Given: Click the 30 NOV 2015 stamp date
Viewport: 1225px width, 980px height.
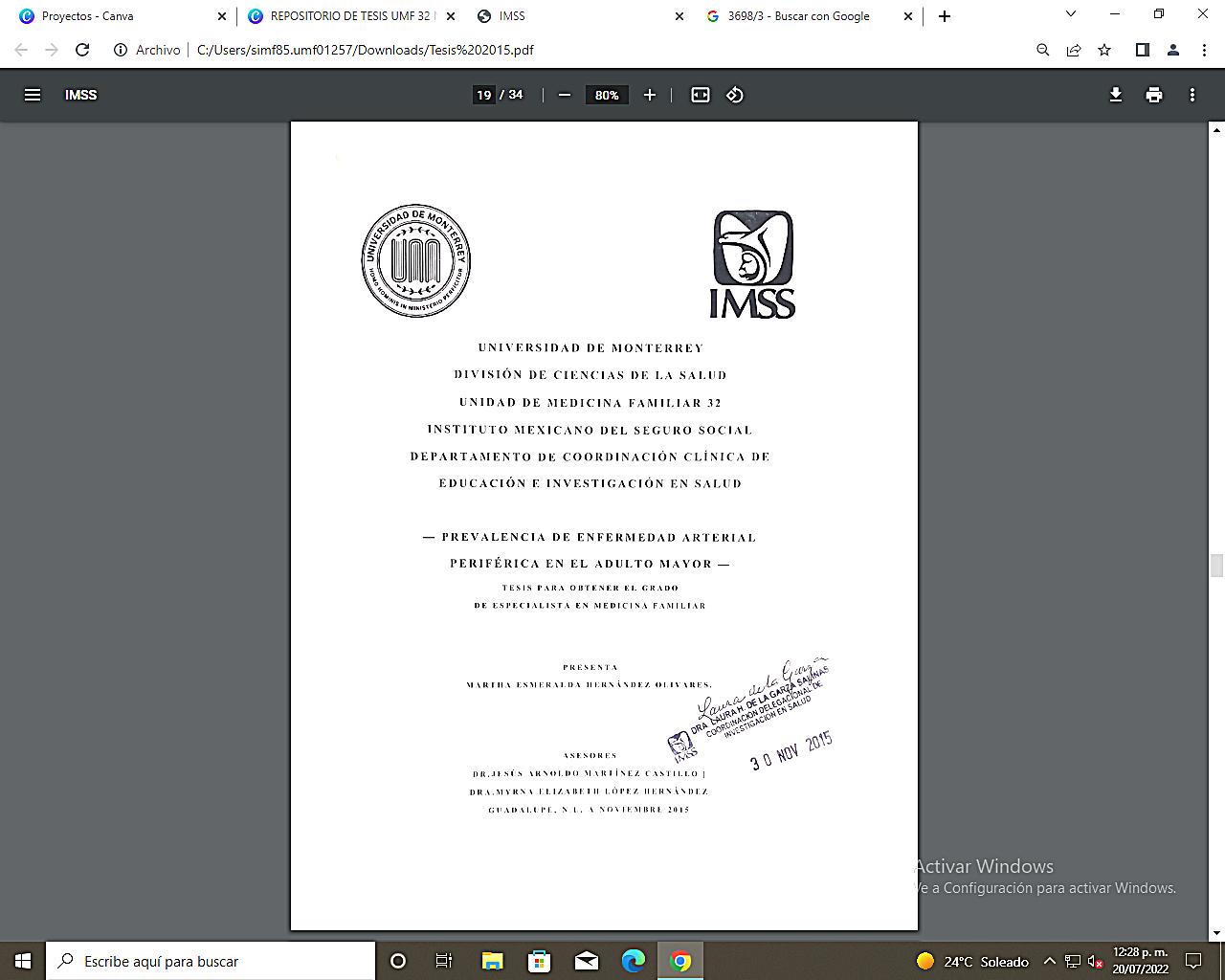Looking at the screenshot, I should (791, 751).
